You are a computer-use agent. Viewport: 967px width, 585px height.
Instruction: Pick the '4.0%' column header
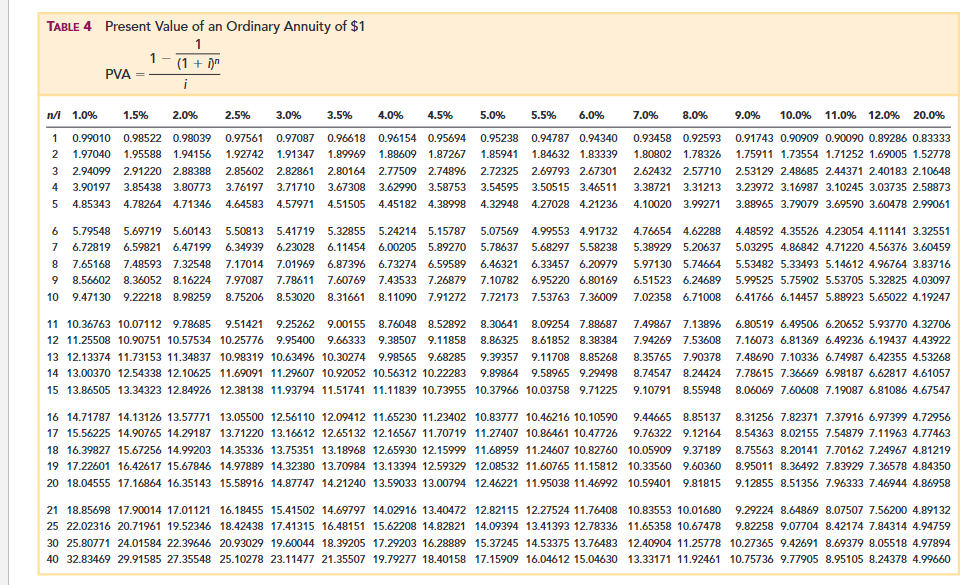click(390, 115)
